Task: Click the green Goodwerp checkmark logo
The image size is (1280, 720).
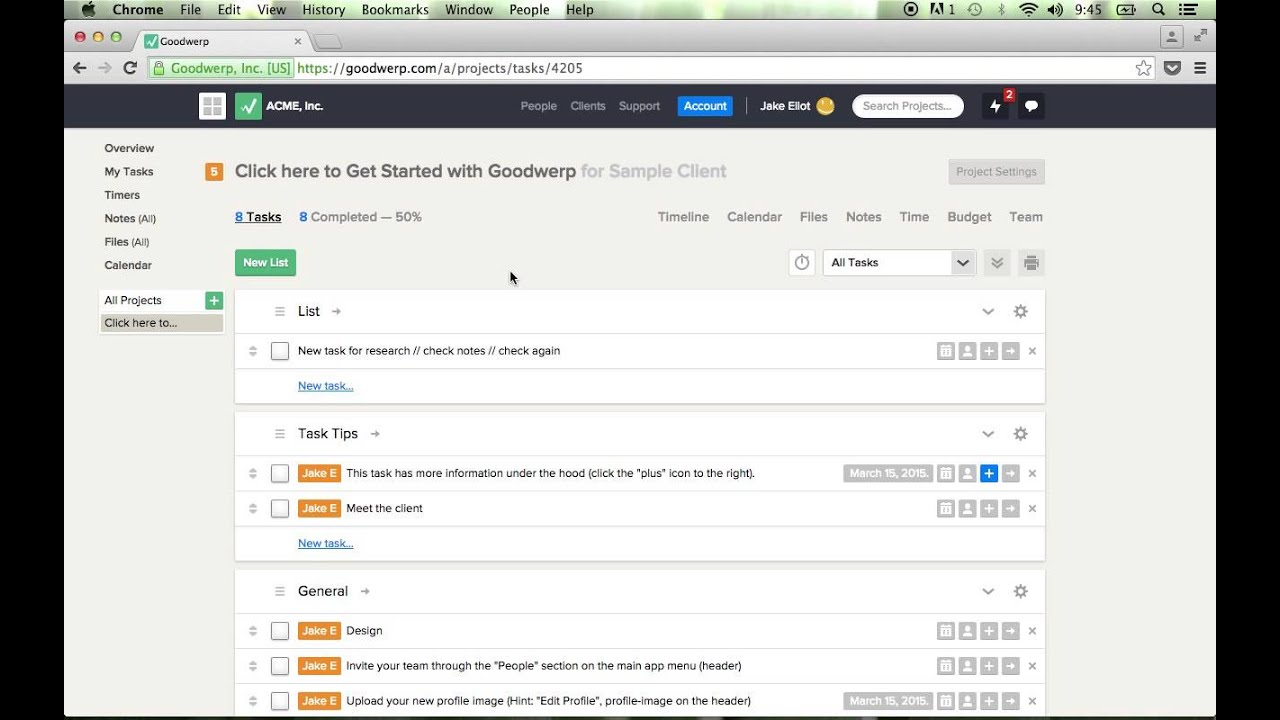Action: pyautogui.click(x=248, y=106)
